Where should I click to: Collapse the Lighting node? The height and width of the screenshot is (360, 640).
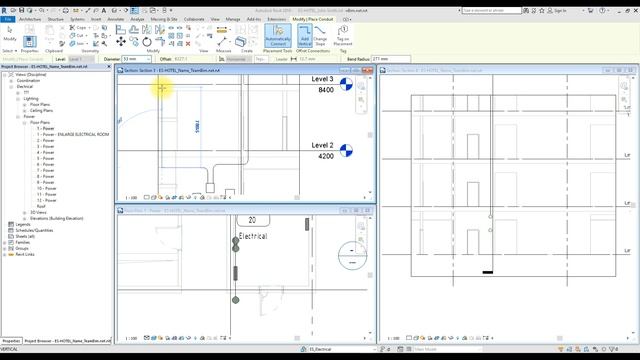(x=18, y=99)
